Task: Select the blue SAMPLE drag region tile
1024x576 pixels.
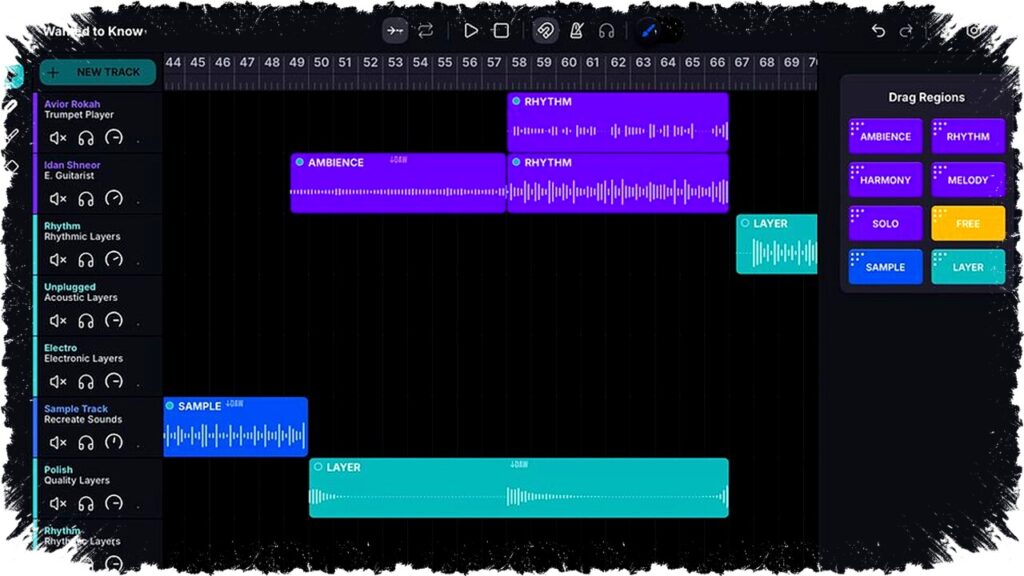Action: point(885,267)
